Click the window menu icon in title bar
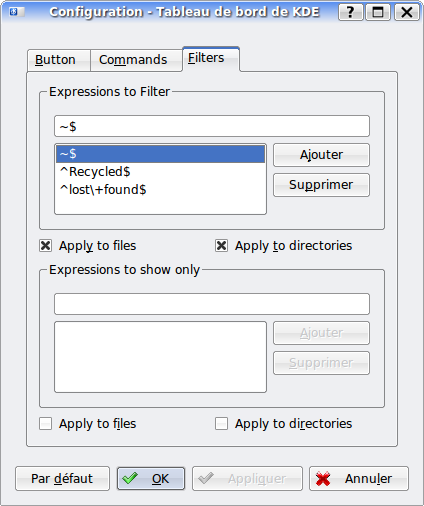This screenshot has height=506, width=424. point(17,12)
